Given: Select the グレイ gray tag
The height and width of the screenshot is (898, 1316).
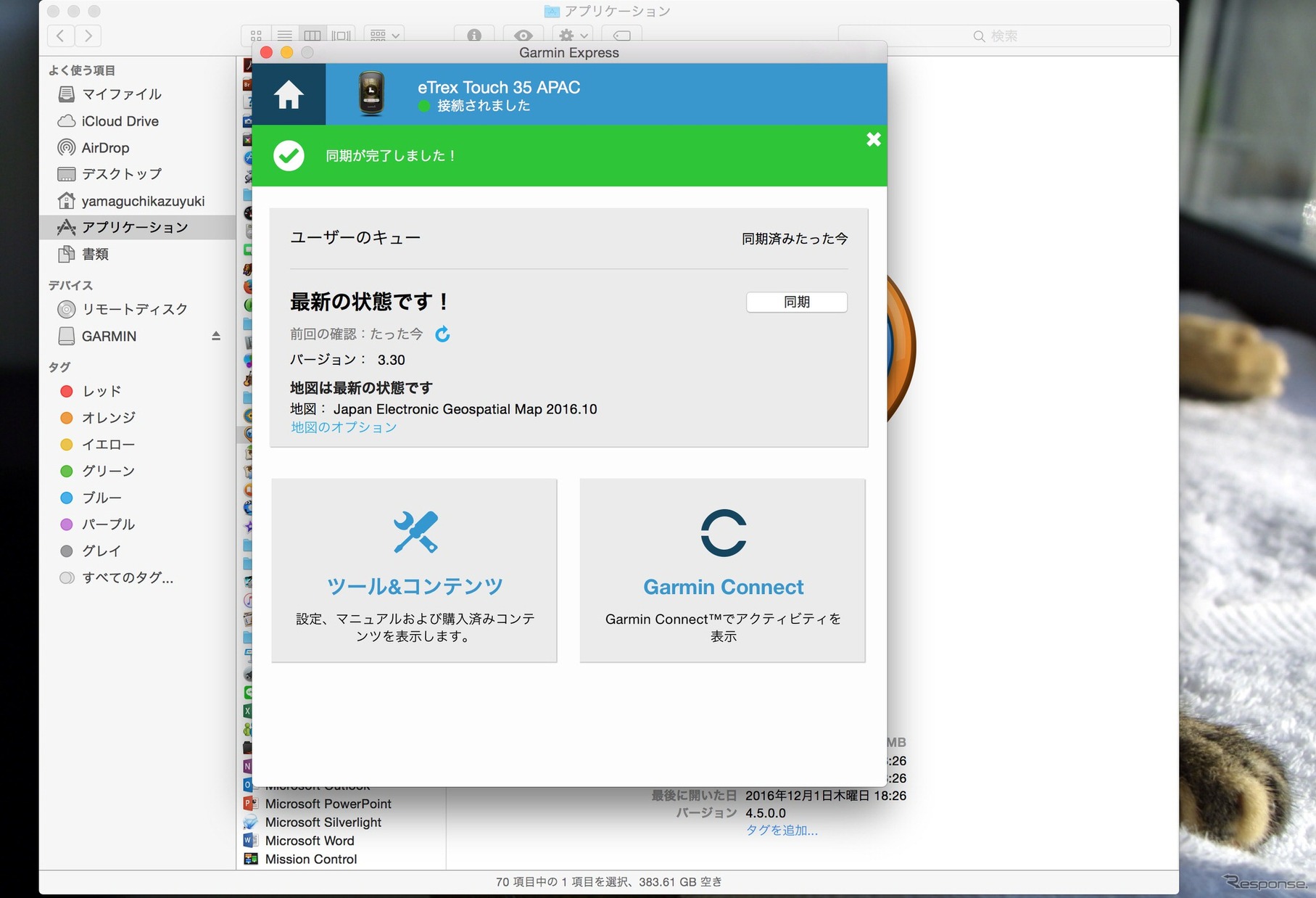Looking at the screenshot, I should click(x=138, y=551).
